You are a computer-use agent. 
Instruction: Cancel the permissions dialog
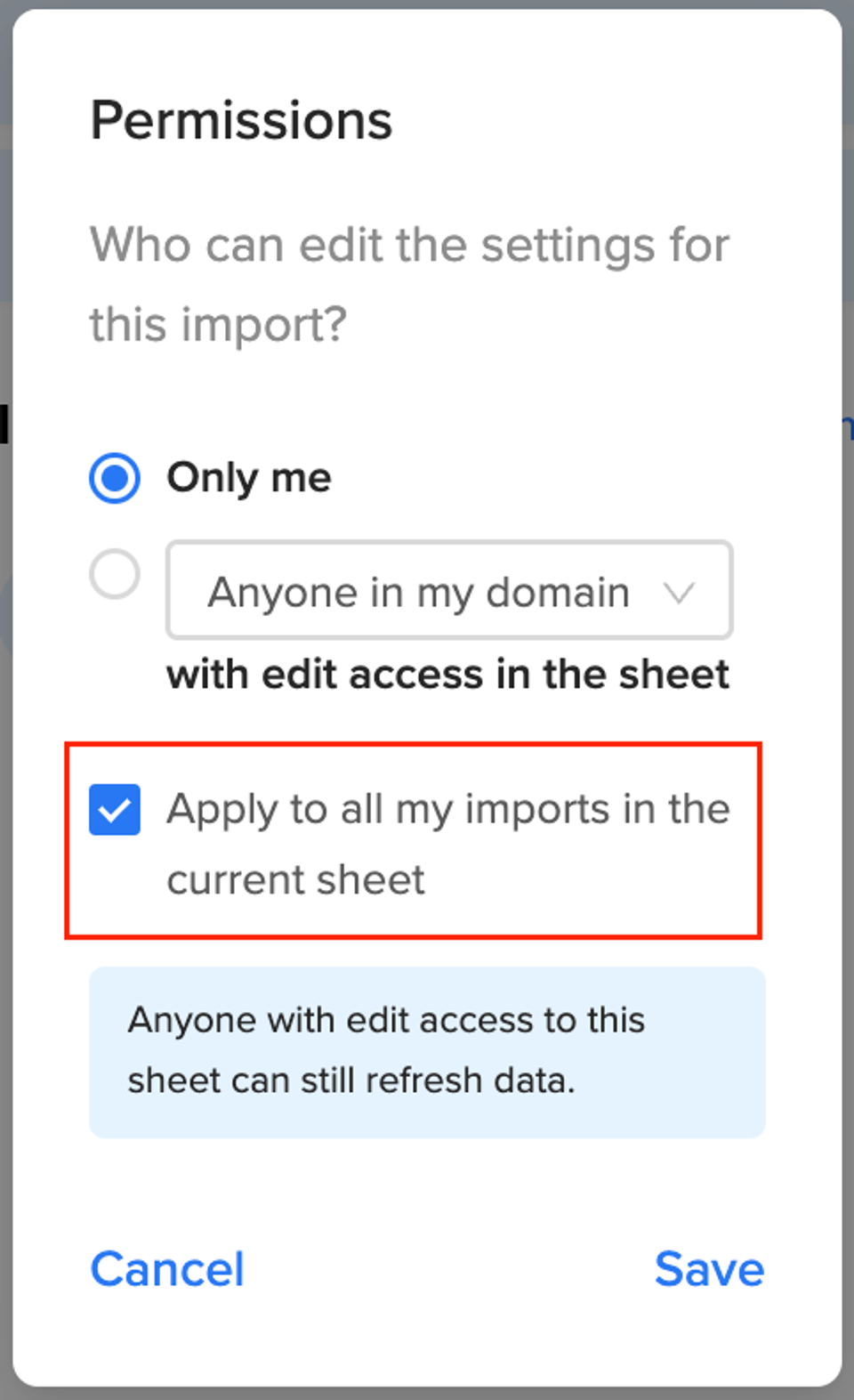click(167, 1269)
